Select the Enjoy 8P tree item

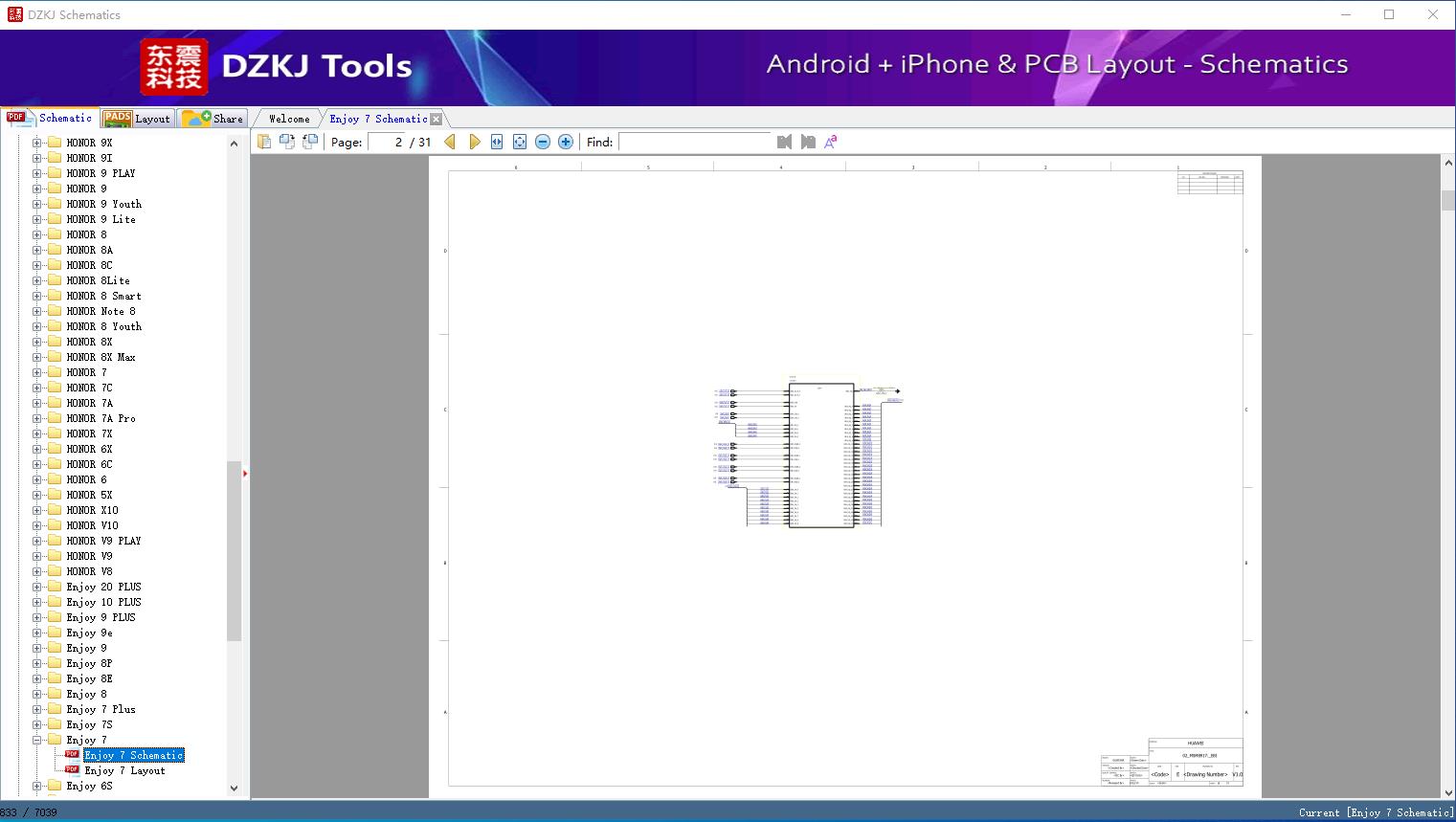tap(90, 663)
